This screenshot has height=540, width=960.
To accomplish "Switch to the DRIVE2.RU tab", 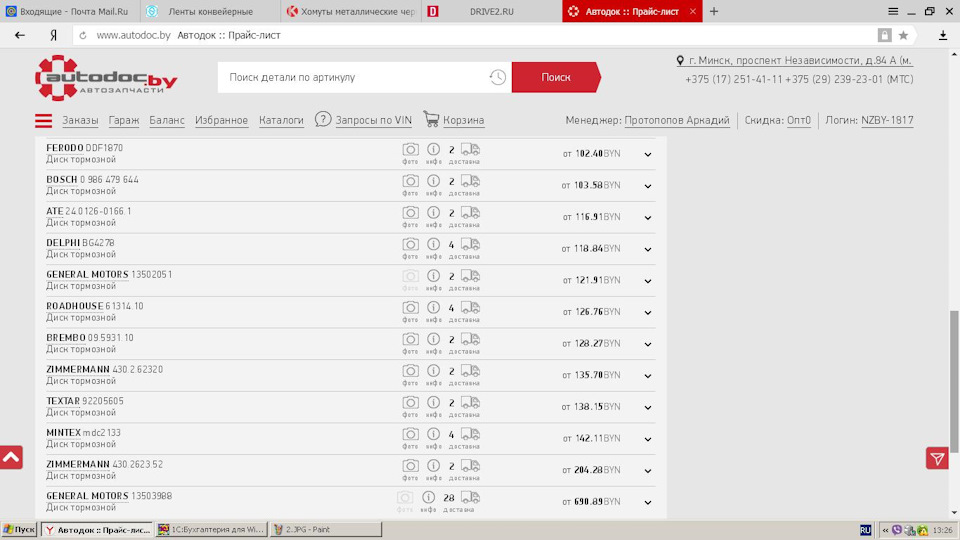I will pyautogui.click(x=492, y=11).
